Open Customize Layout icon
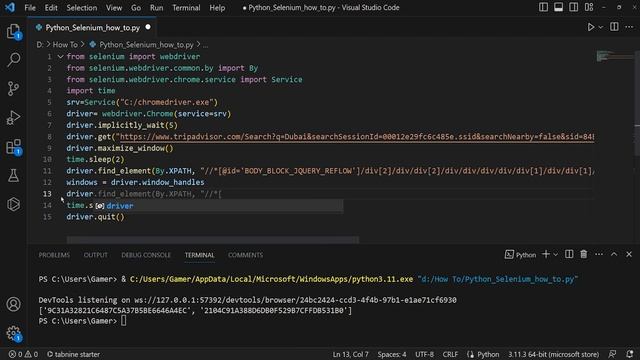Viewport: 640px width, 360px height. point(589,7)
